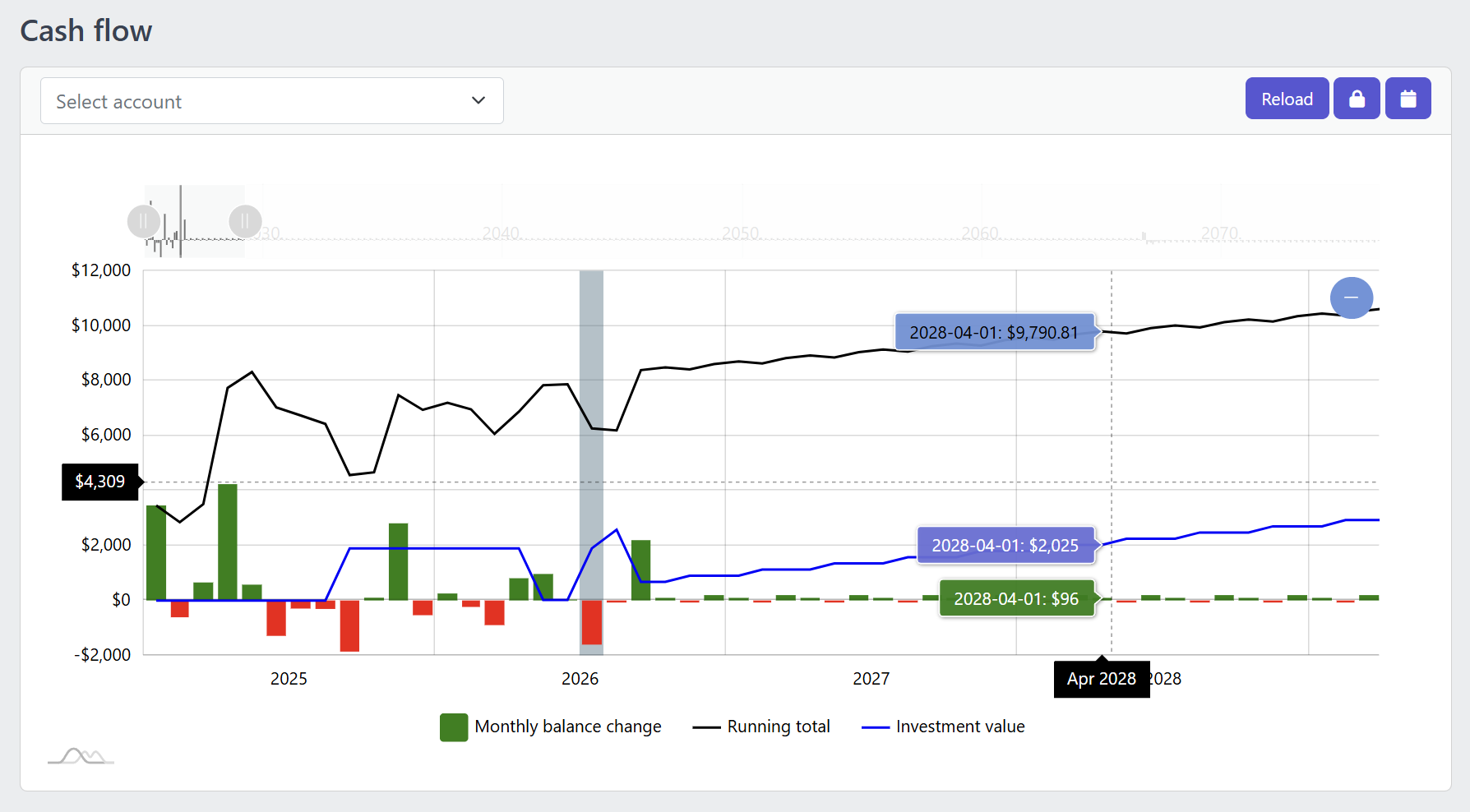Click the selected range in overview scrollbar
Viewport: 1470px width, 812px height.
(194, 221)
